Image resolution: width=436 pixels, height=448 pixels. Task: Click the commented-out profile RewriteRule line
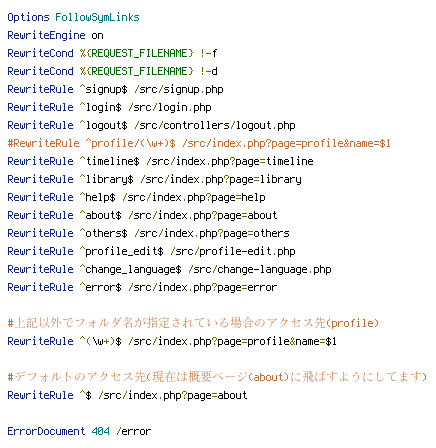(x=199, y=143)
